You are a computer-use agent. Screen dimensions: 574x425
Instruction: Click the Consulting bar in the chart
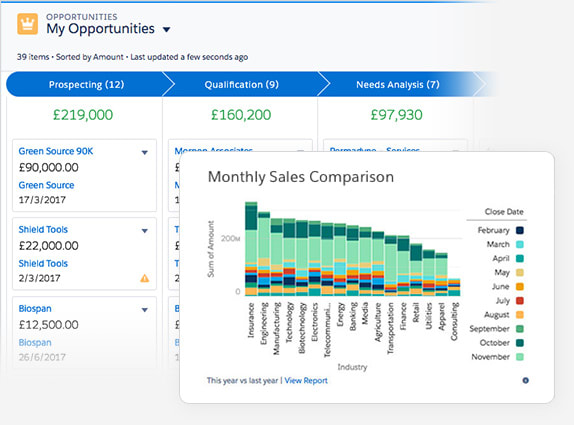(x=454, y=287)
